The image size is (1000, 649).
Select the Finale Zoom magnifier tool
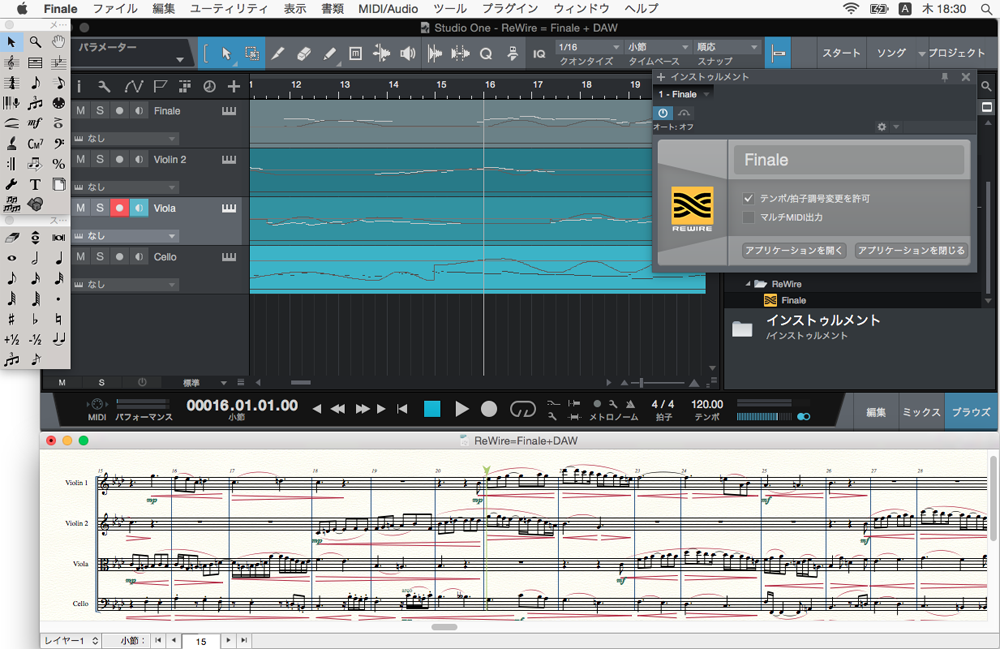point(35,42)
